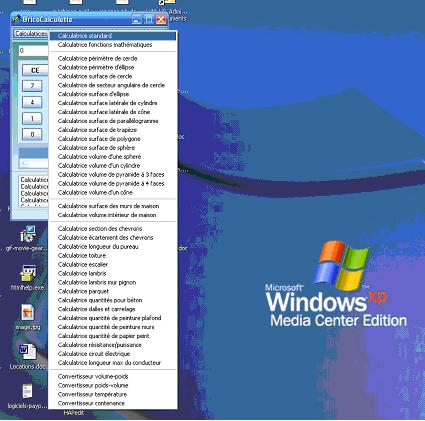The width and height of the screenshot is (425, 421).
Task: Open Calculatrice surface de sphère
Action: pyautogui.click(x=113, y=148)
